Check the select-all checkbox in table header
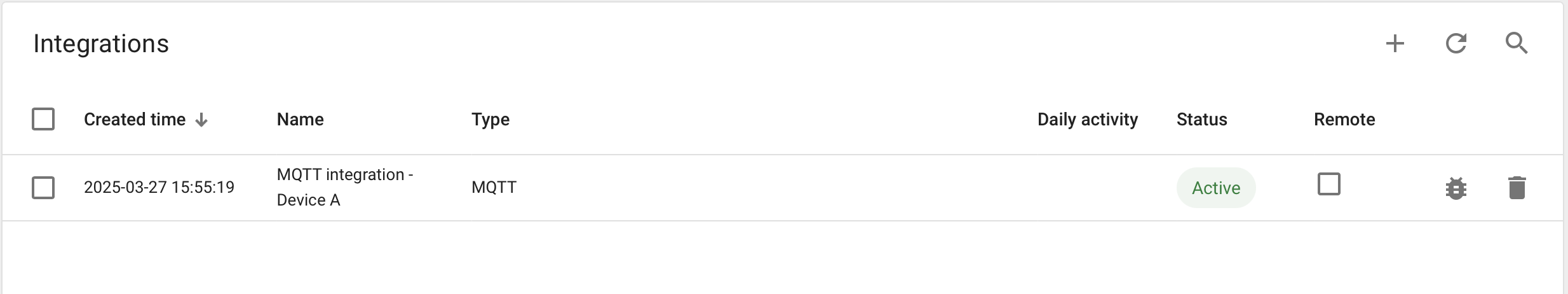The height and width of the screenshot is (294, 1568). (x=43, y=119)
